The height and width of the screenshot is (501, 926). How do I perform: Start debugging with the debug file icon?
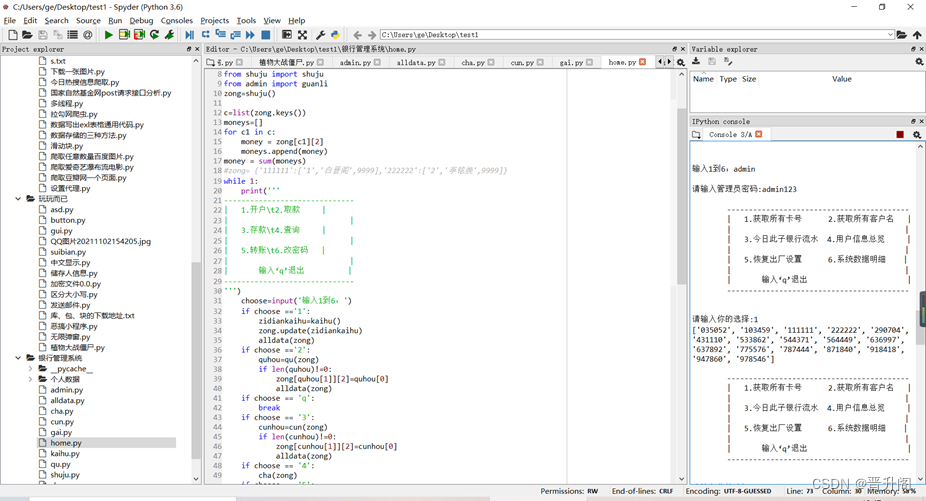[190, 35]
